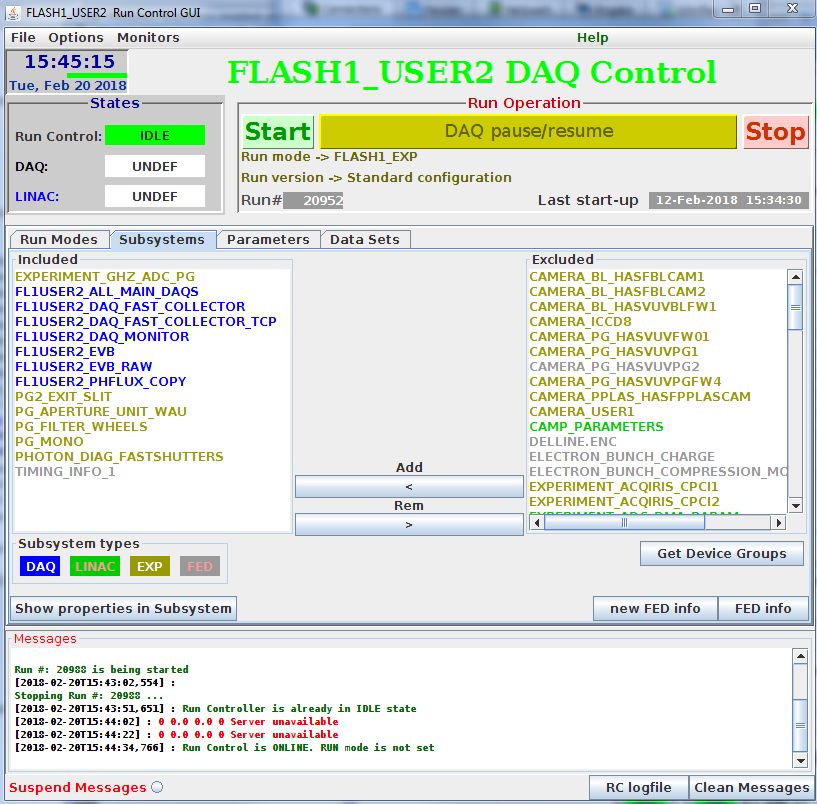Open the Monitors menu
Image resolution: width=817 pixels, height=804 pixels.
tap(148, 37)
